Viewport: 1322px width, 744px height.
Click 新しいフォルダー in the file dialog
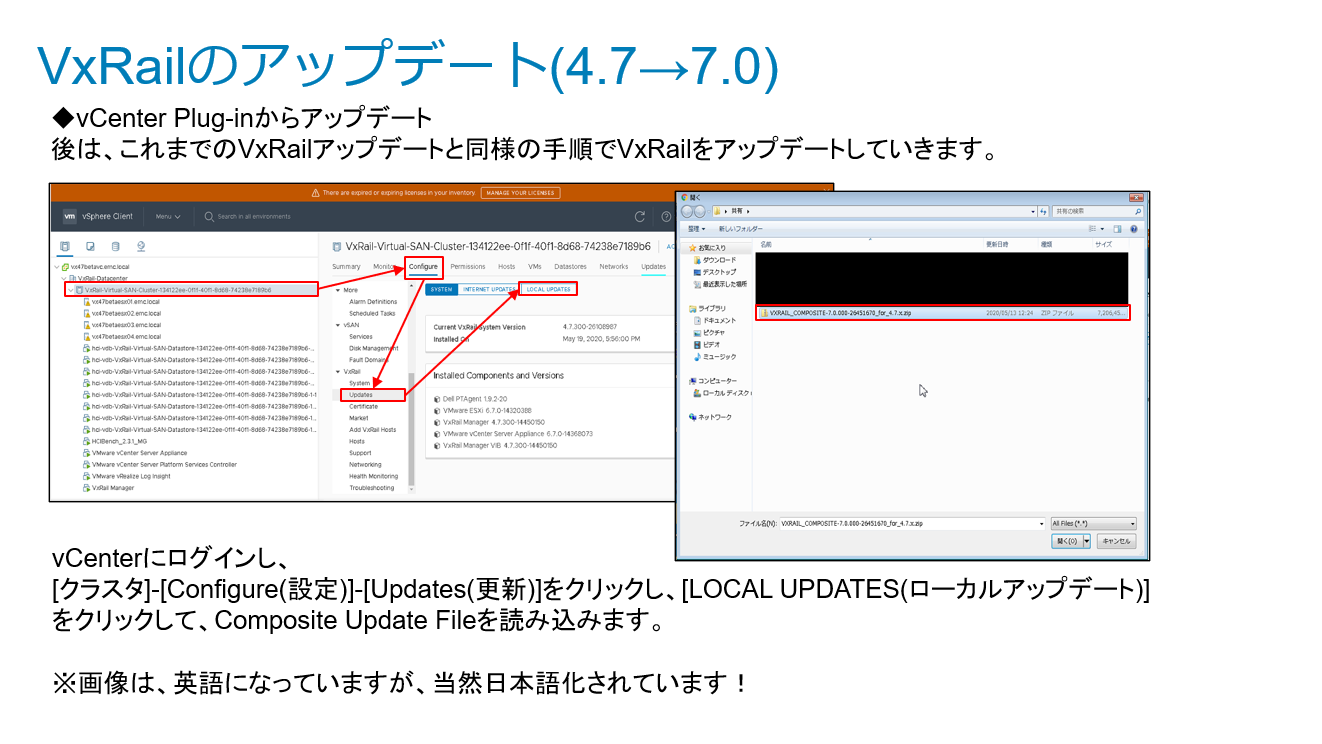740,229
